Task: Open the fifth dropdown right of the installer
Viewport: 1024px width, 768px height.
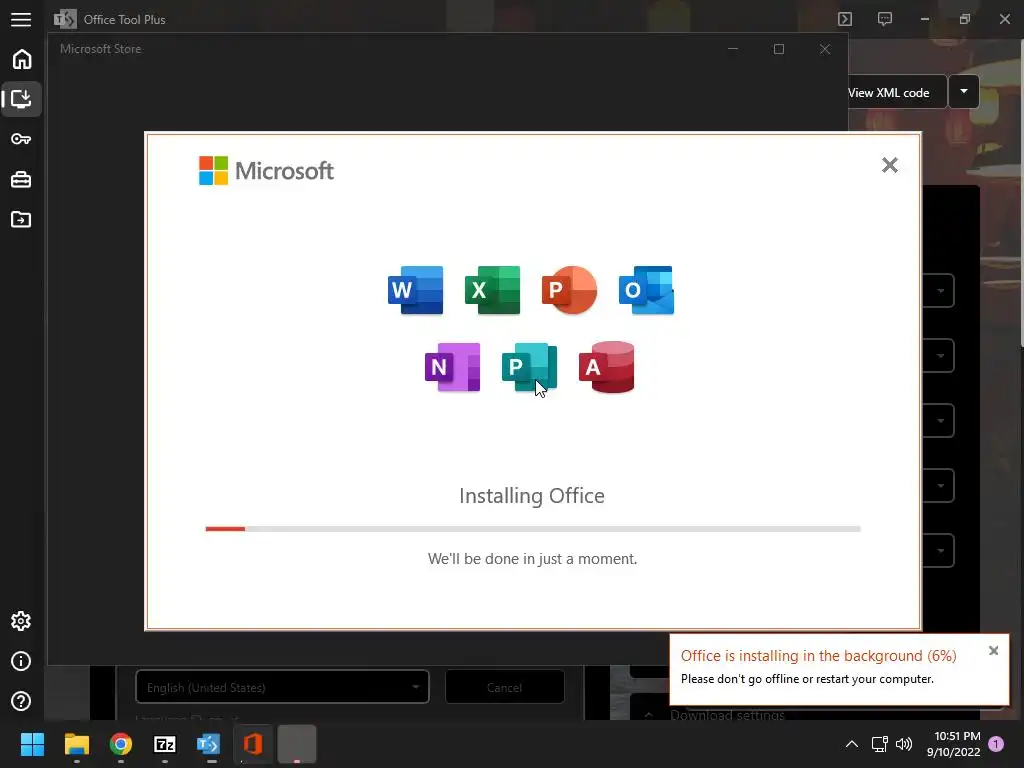Action: 939,551
